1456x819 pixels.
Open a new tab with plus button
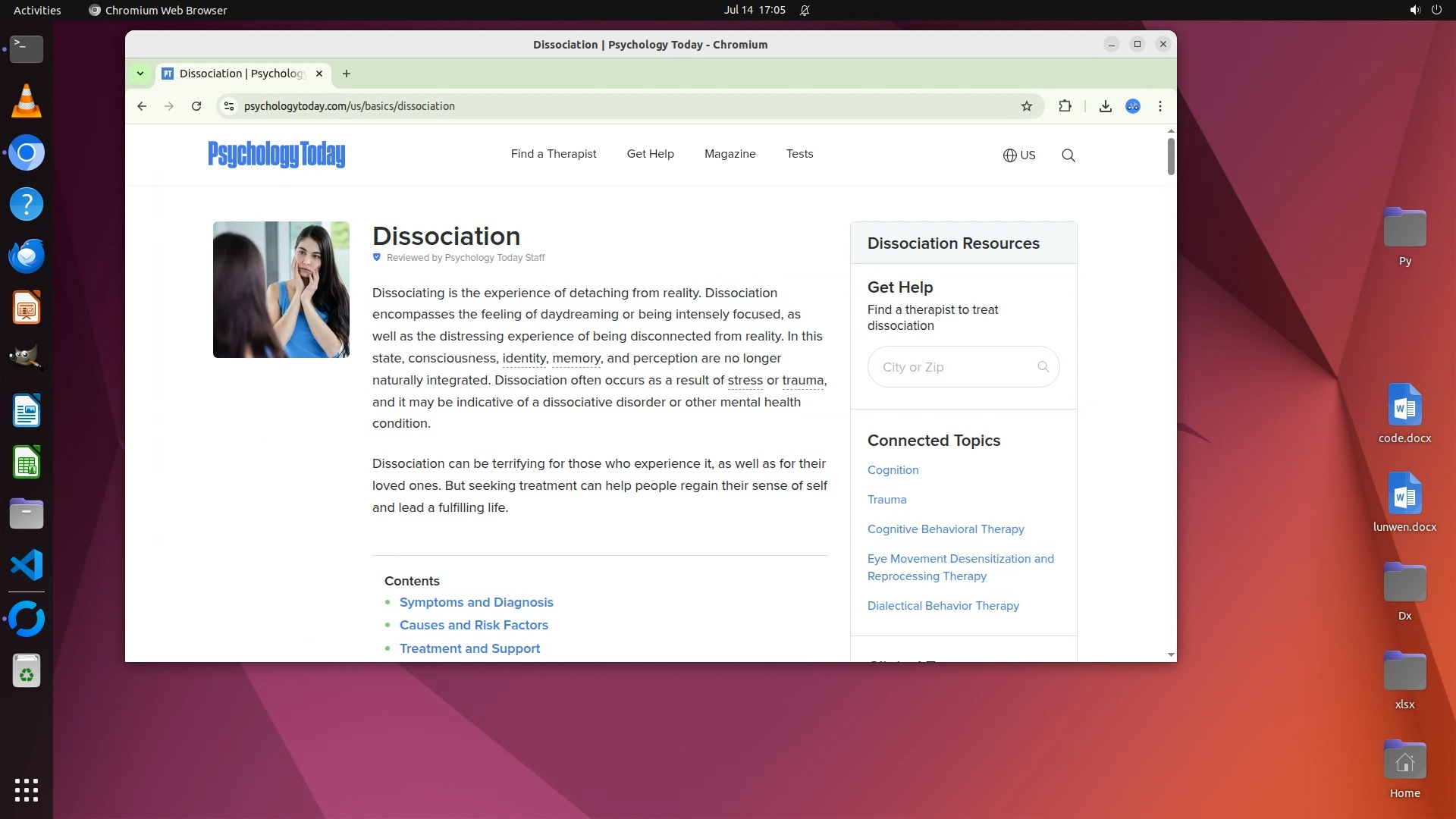pos(347,74)
